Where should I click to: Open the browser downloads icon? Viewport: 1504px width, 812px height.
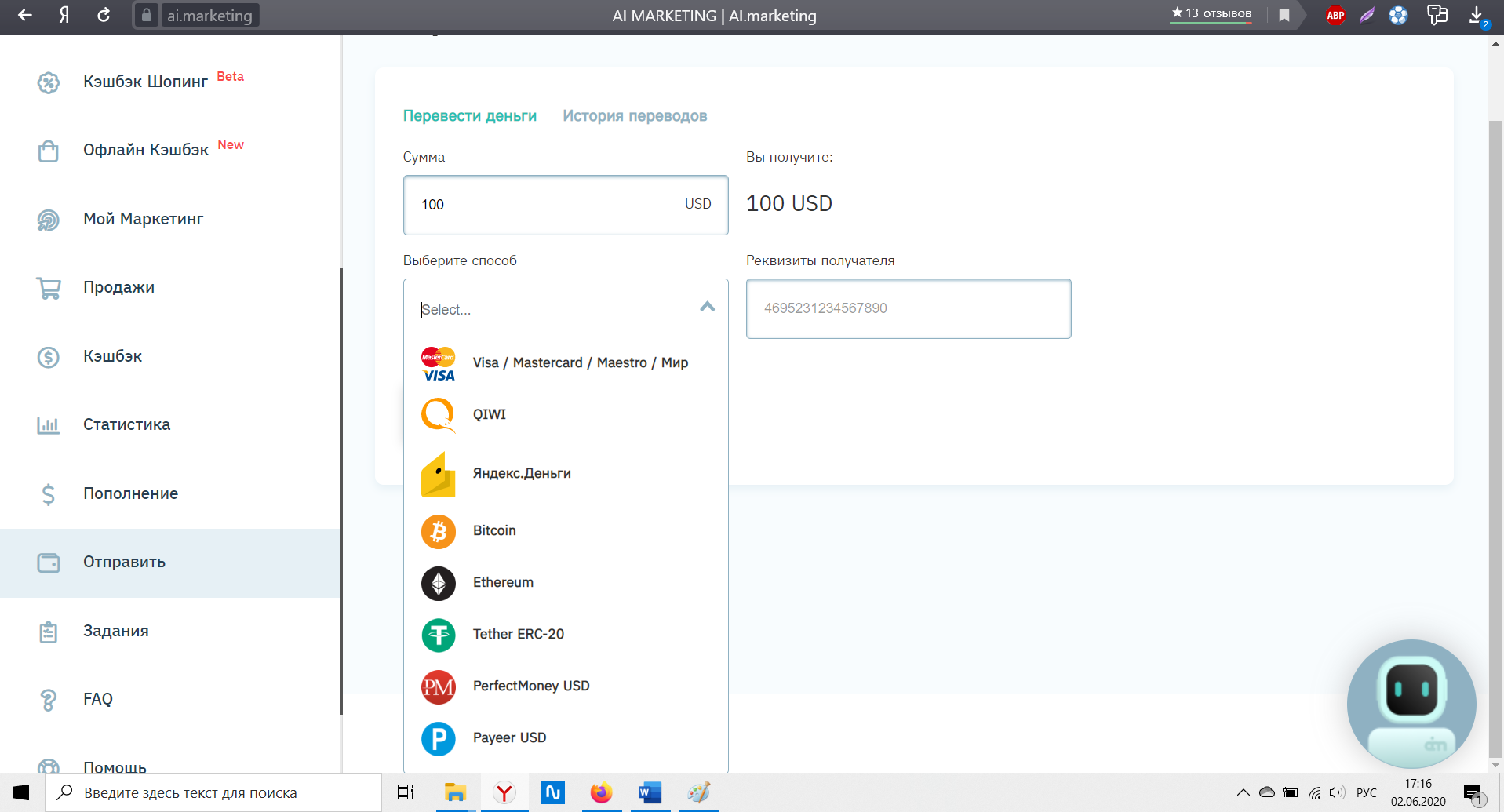click(1477, 15)
